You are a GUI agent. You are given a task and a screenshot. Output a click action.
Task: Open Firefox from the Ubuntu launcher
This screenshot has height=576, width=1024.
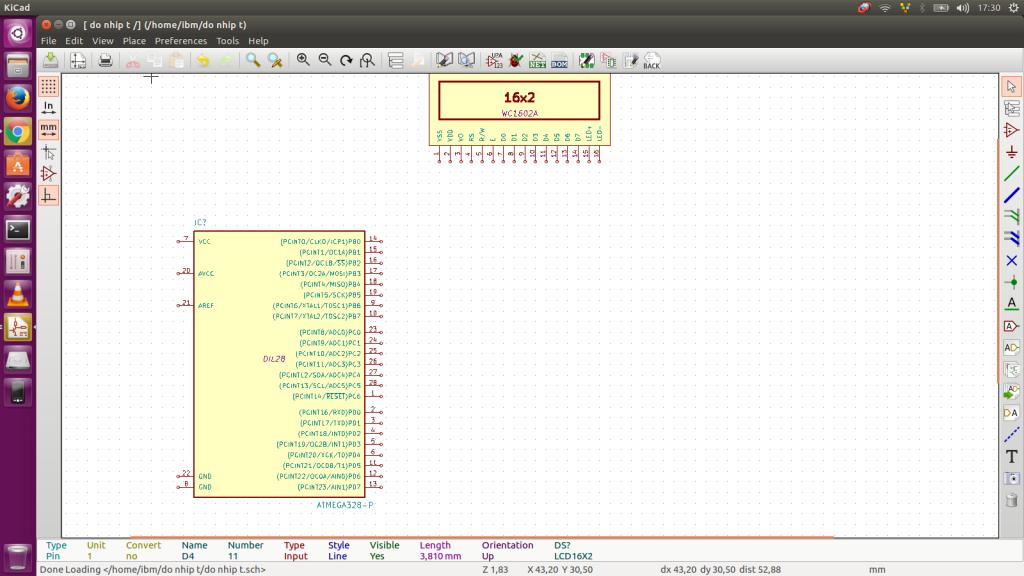pos(17,98)
